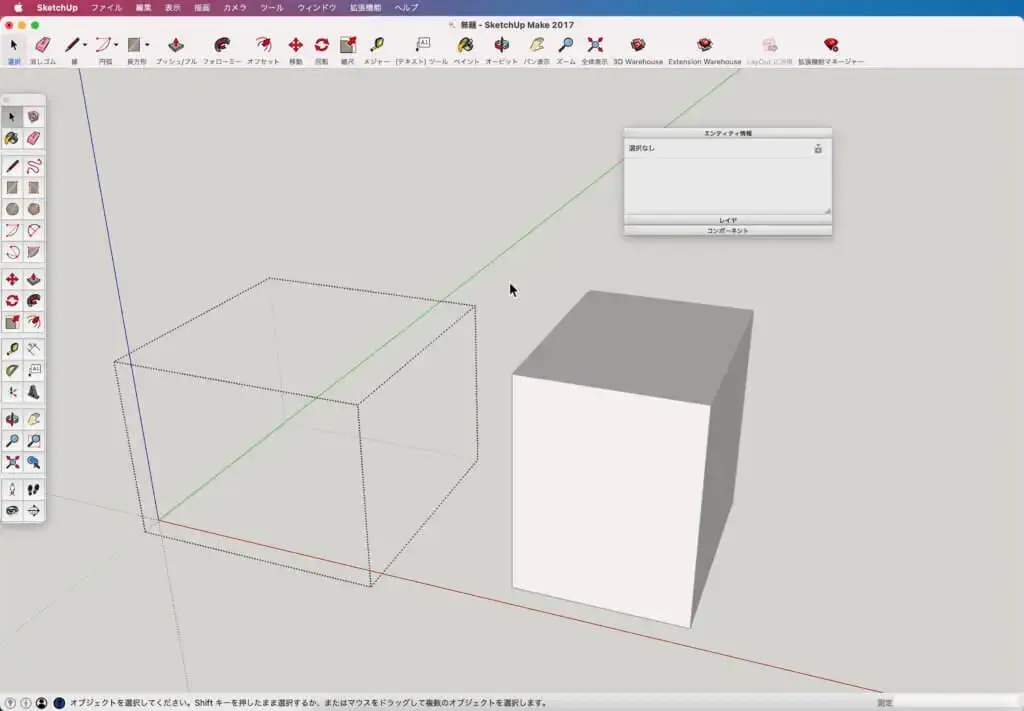
Task: Open the 拡張機能 menu
Action: click(366, 8)
